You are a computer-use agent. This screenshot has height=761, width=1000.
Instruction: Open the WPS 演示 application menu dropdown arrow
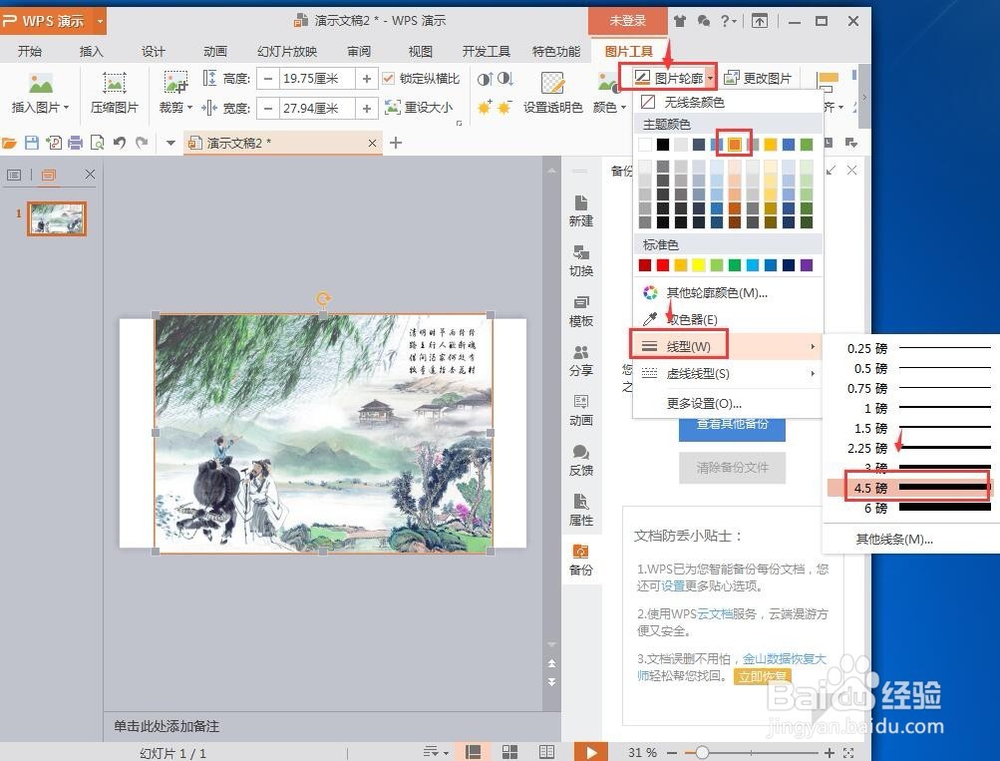(99, 21)
